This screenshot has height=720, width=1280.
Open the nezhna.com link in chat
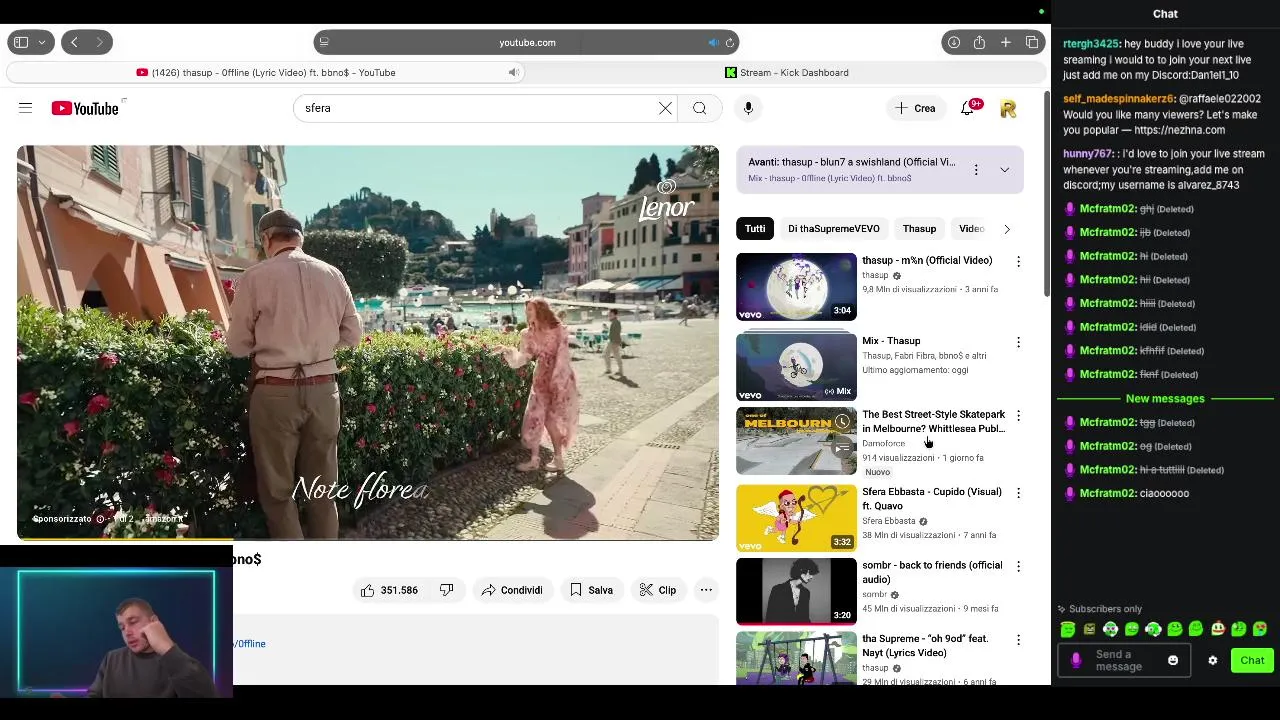click(x=1179, y=130)
